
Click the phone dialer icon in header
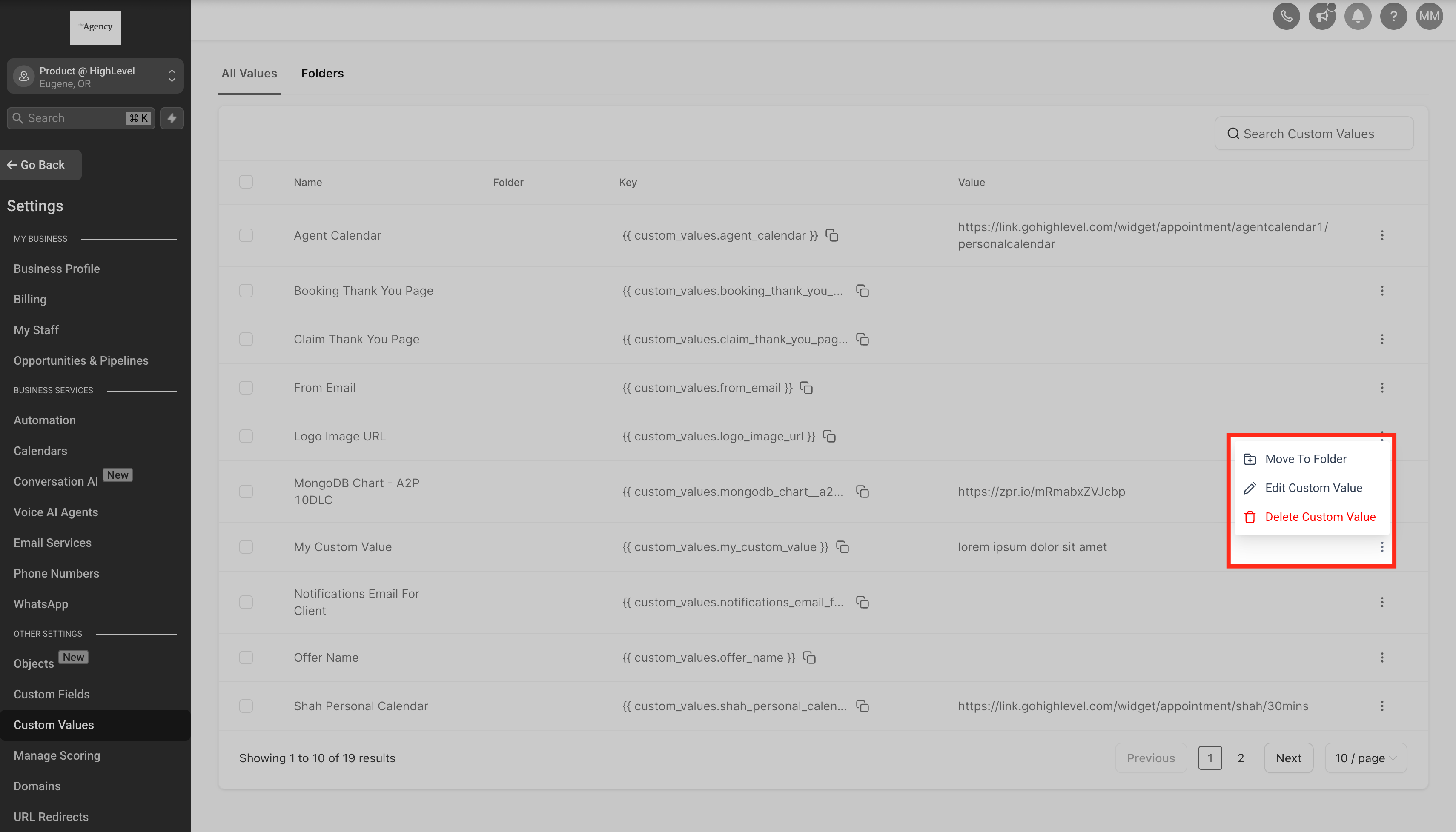point(1286,16)
